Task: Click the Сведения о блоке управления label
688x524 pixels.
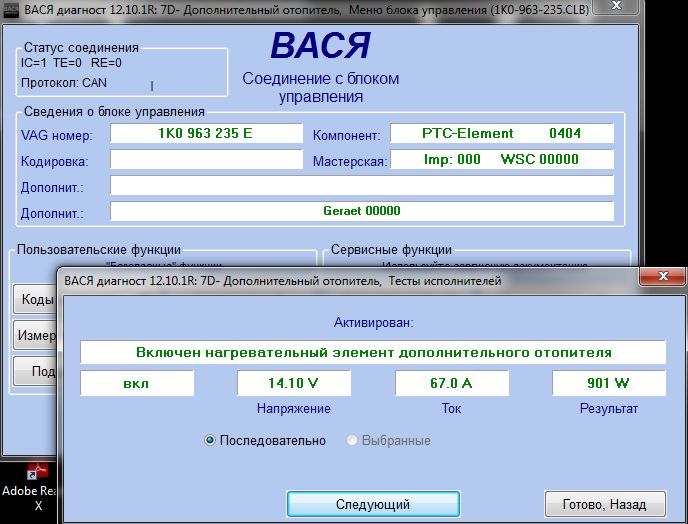Action: (114, 112)
